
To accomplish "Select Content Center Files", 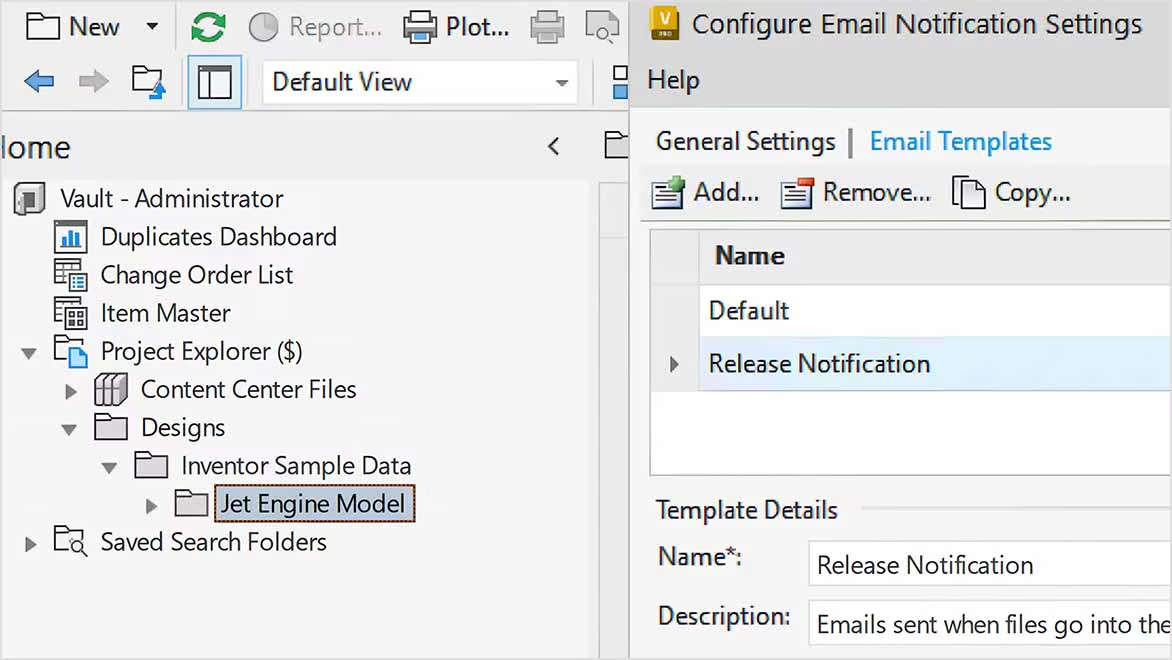I will click(x=248, y=389).
